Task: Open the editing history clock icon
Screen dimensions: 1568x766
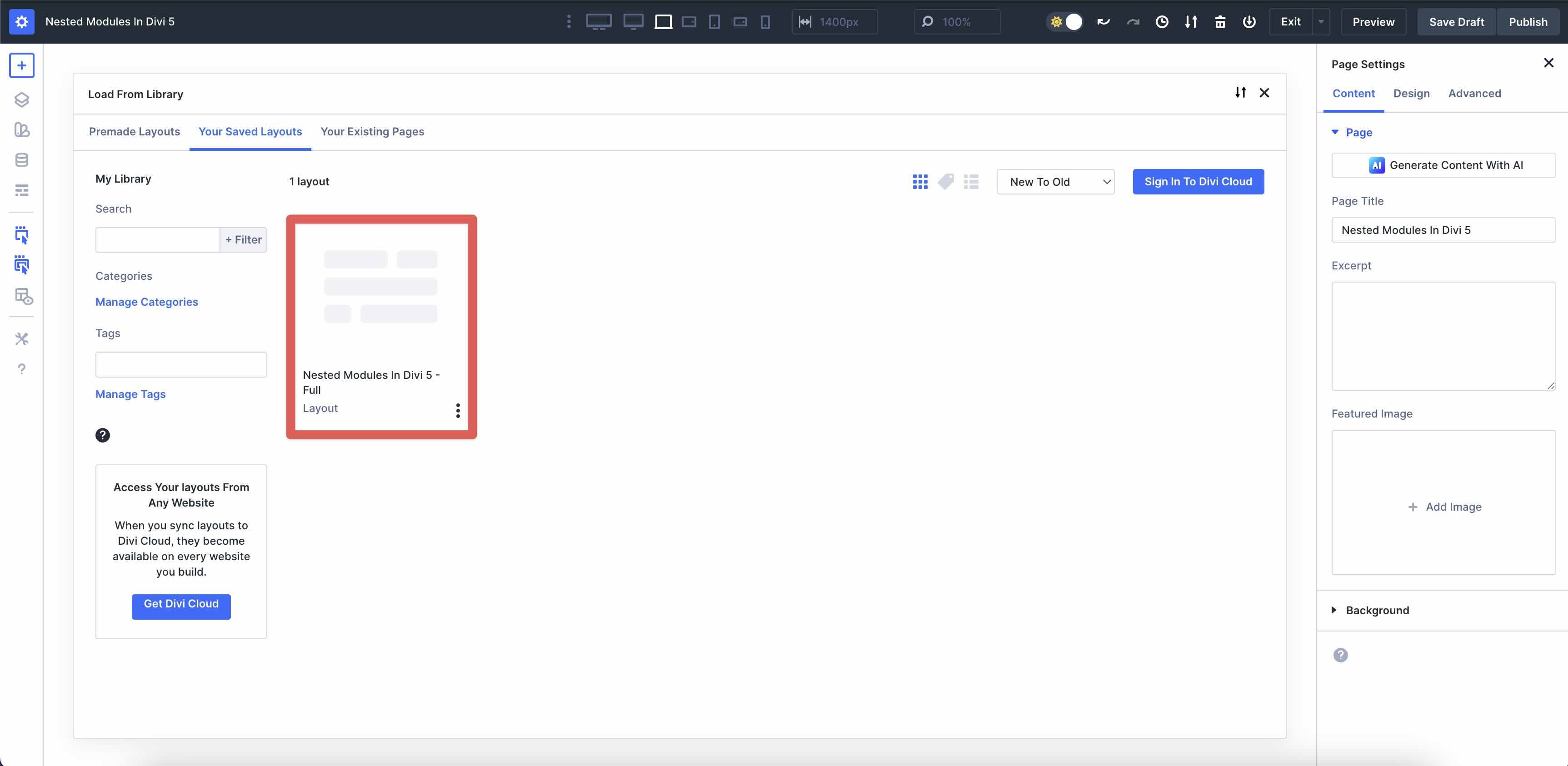Action: [1163, 21]
